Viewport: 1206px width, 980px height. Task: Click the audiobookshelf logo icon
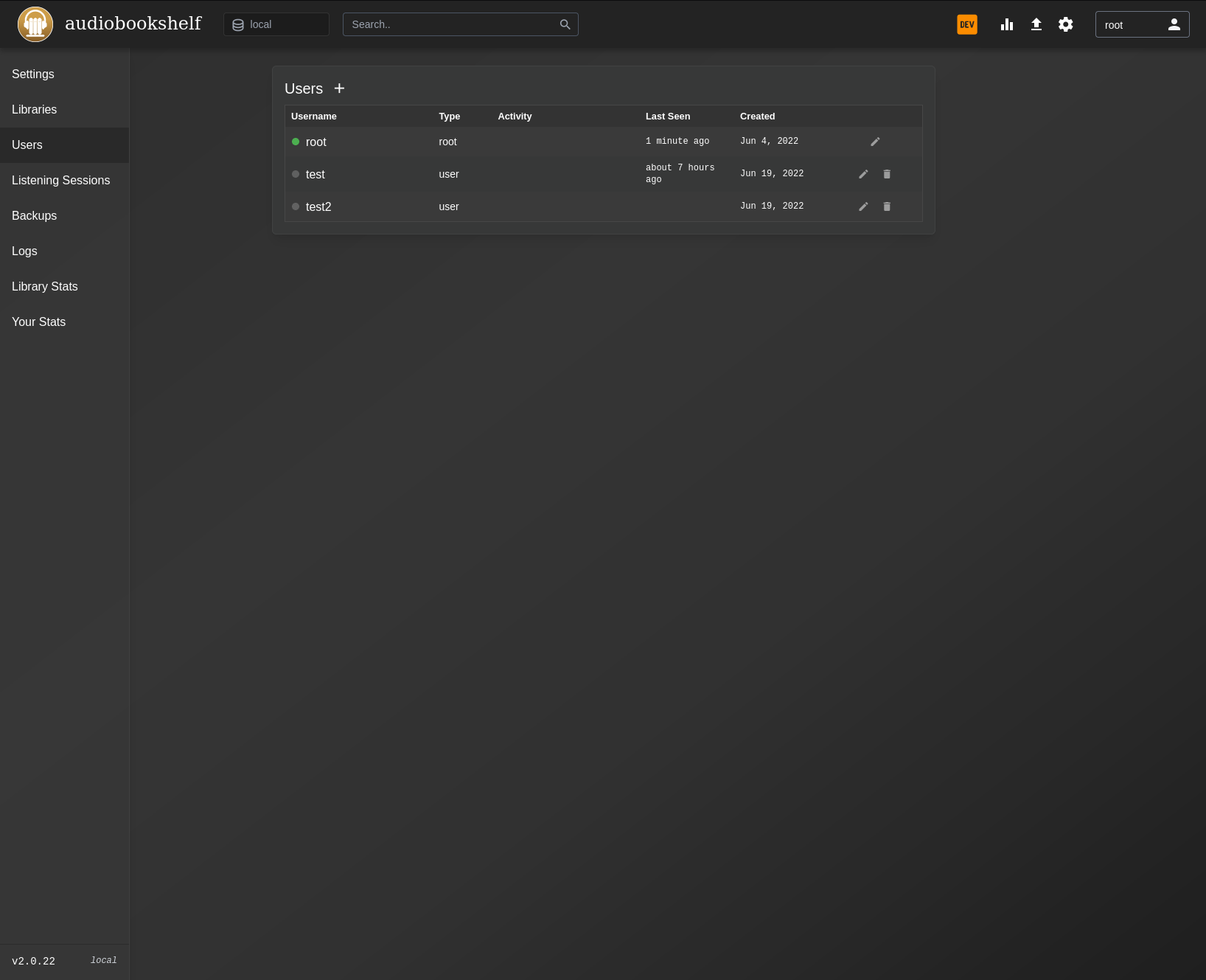(35, 24)
